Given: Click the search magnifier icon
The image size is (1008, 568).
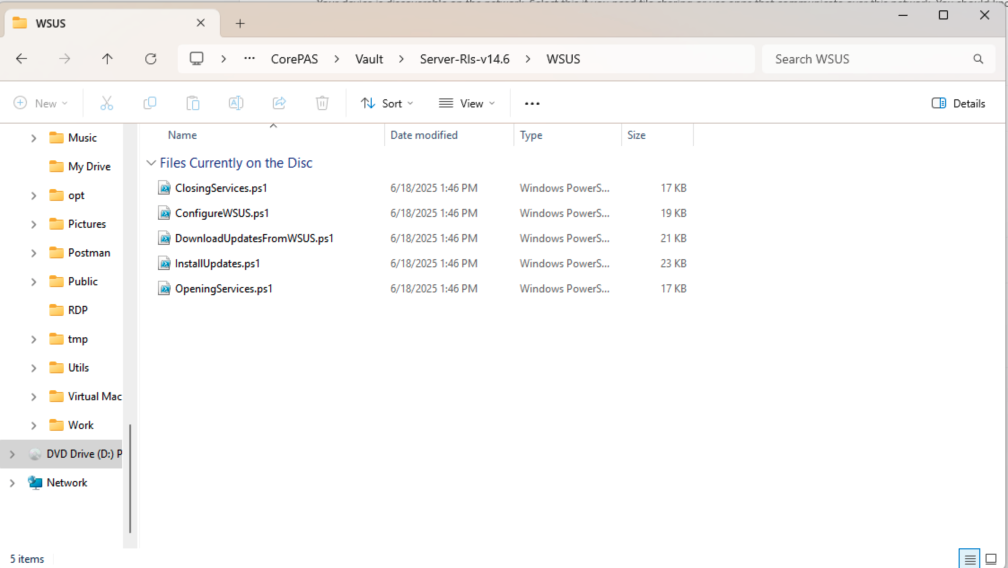Looking at the screenshot, I should 978,59.
